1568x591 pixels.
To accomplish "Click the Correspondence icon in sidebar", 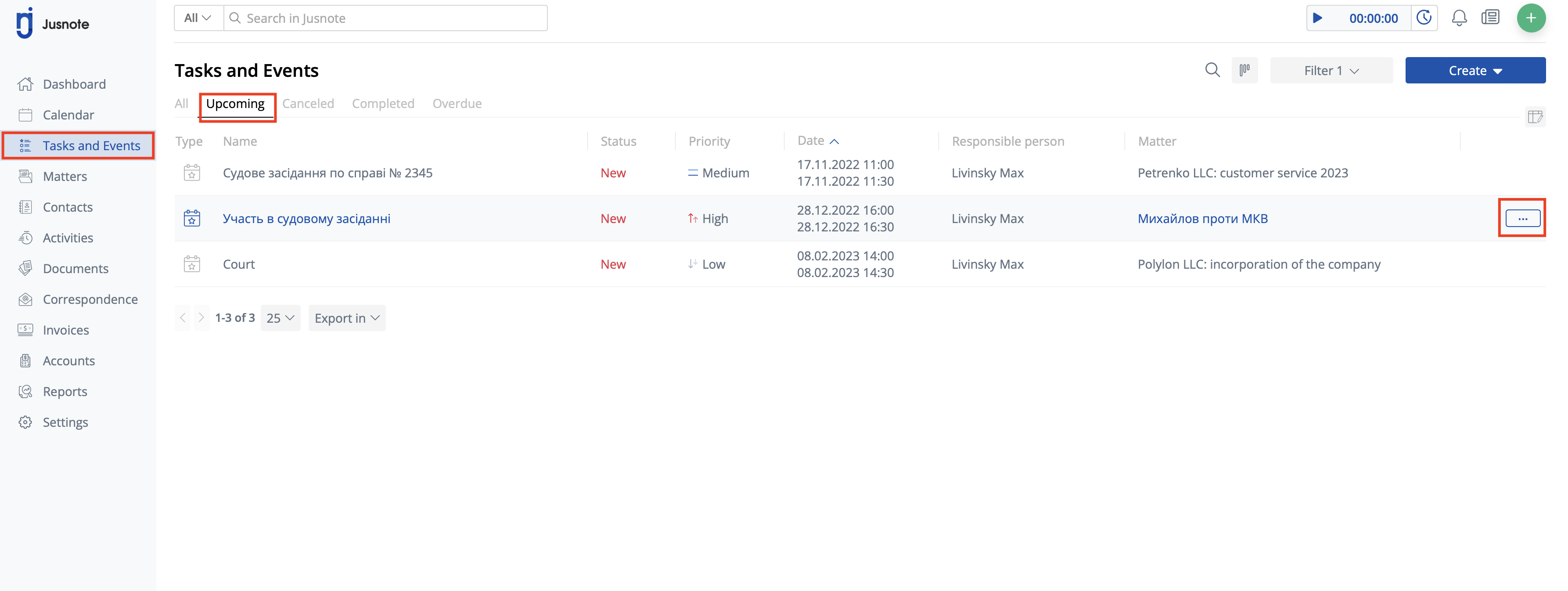I will (x=25, y=299).
